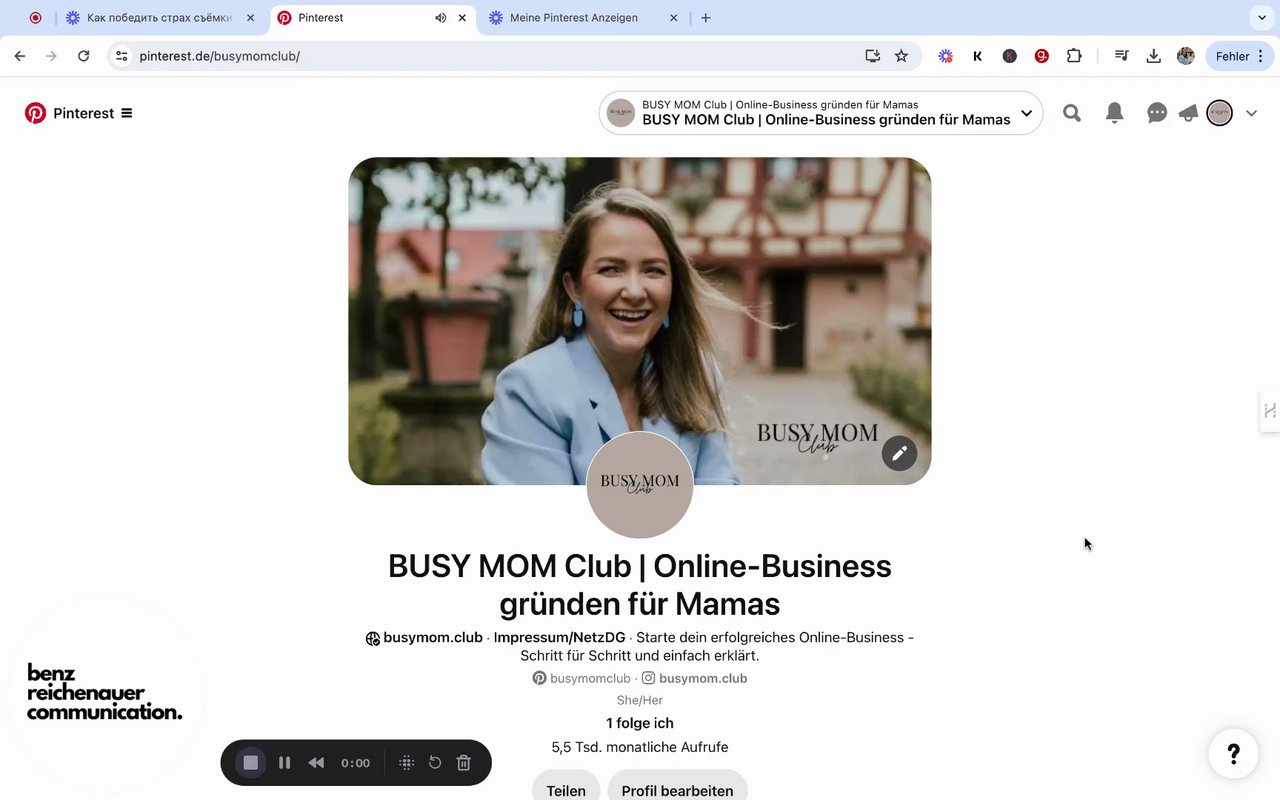Viewport: 1280px width, 800px height.
Task: Click Chrome profile avatar
Action: click(x=1186, y=56)
